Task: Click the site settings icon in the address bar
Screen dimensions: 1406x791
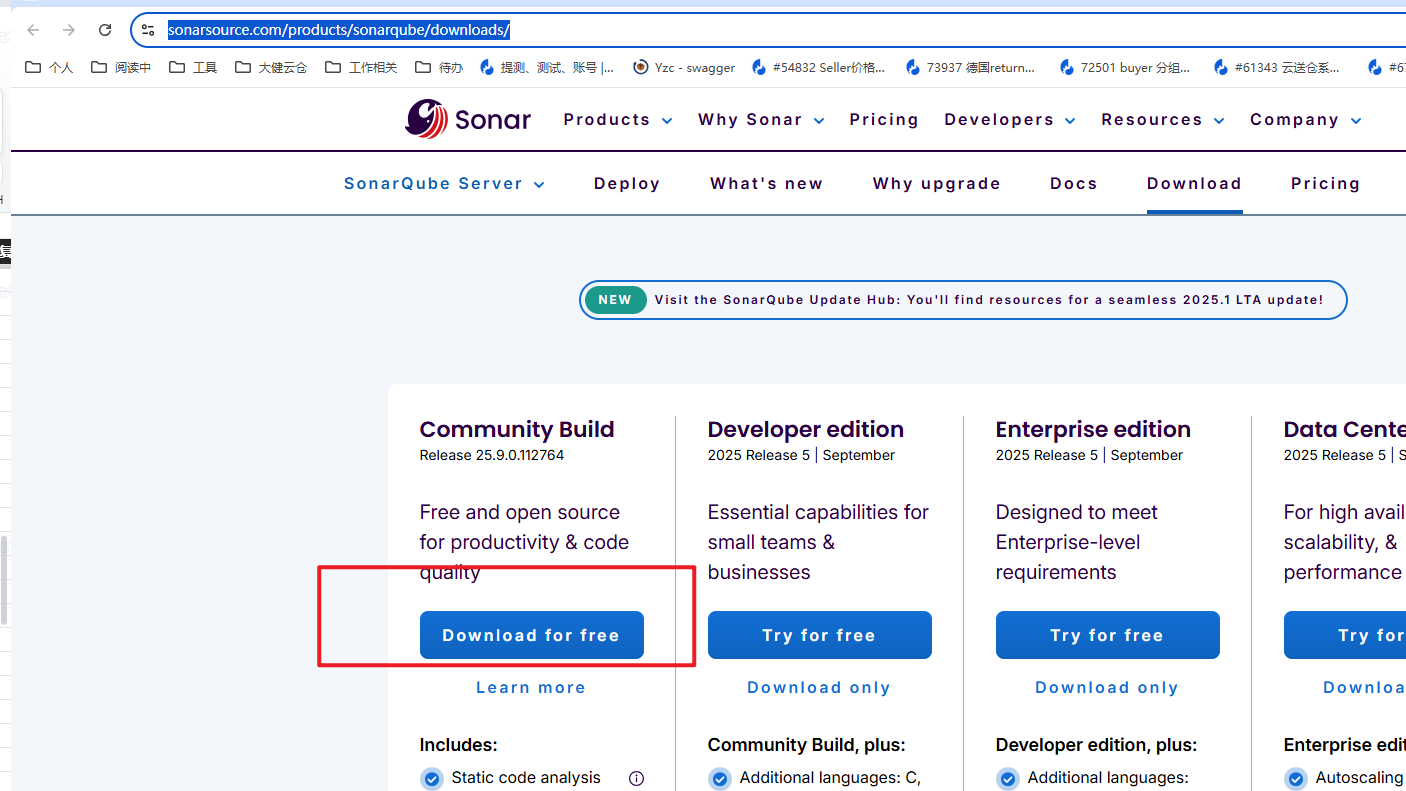Action: click(147, 29)
